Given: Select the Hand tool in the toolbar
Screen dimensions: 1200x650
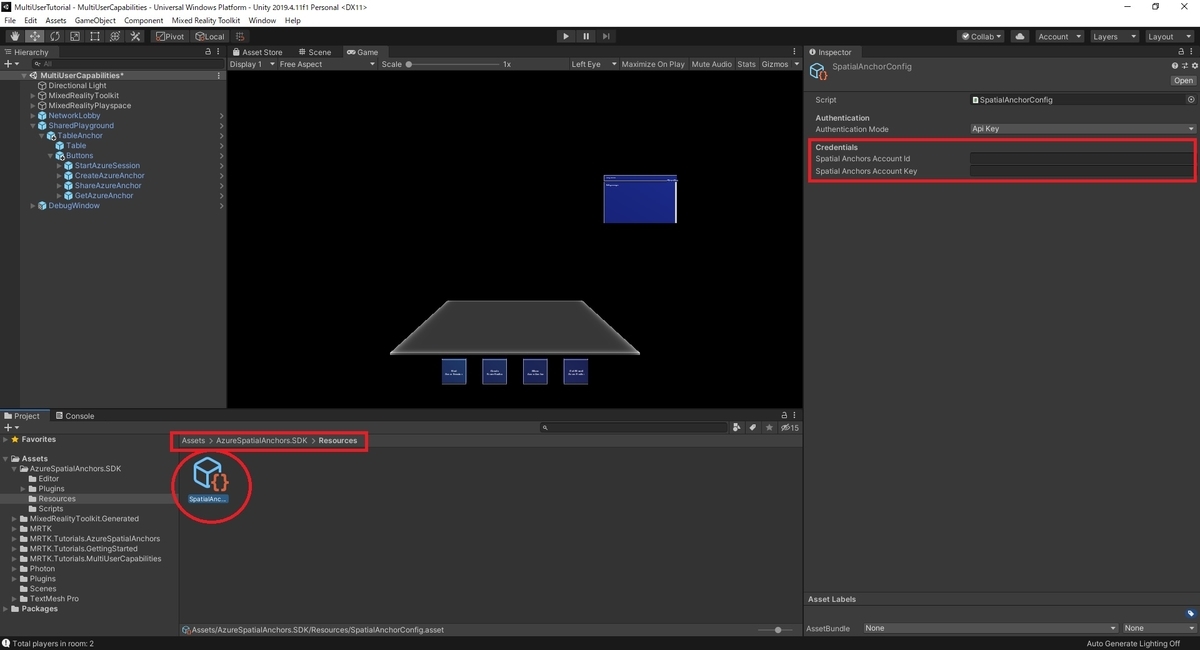Looking at the screenshot, I should coord(15,36).
